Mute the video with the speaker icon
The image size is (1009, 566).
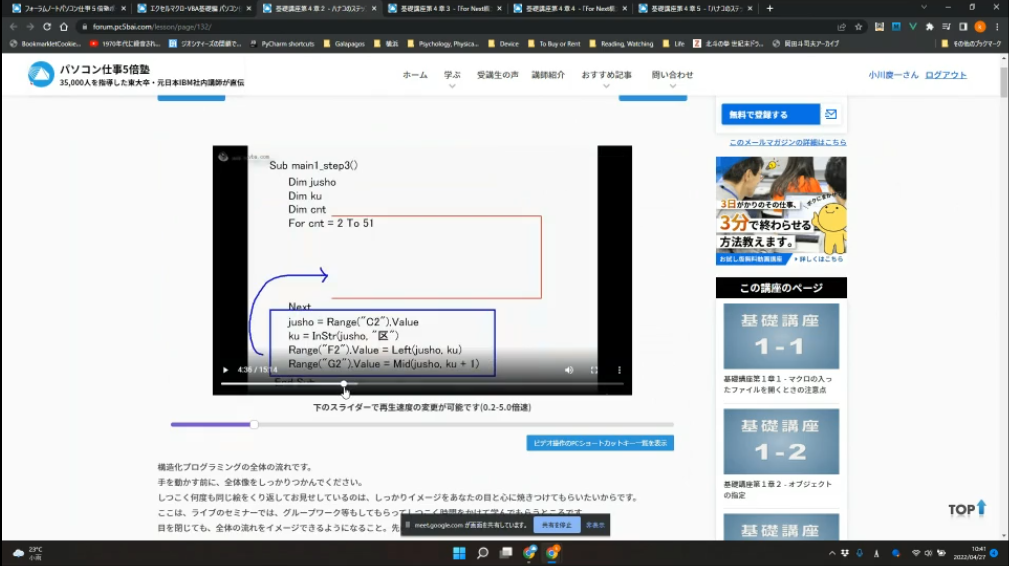(x=569, y=370)
